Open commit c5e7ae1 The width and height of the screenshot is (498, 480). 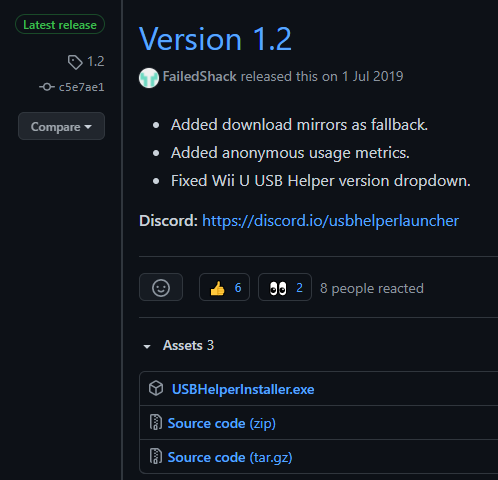[x=81, y=87]
